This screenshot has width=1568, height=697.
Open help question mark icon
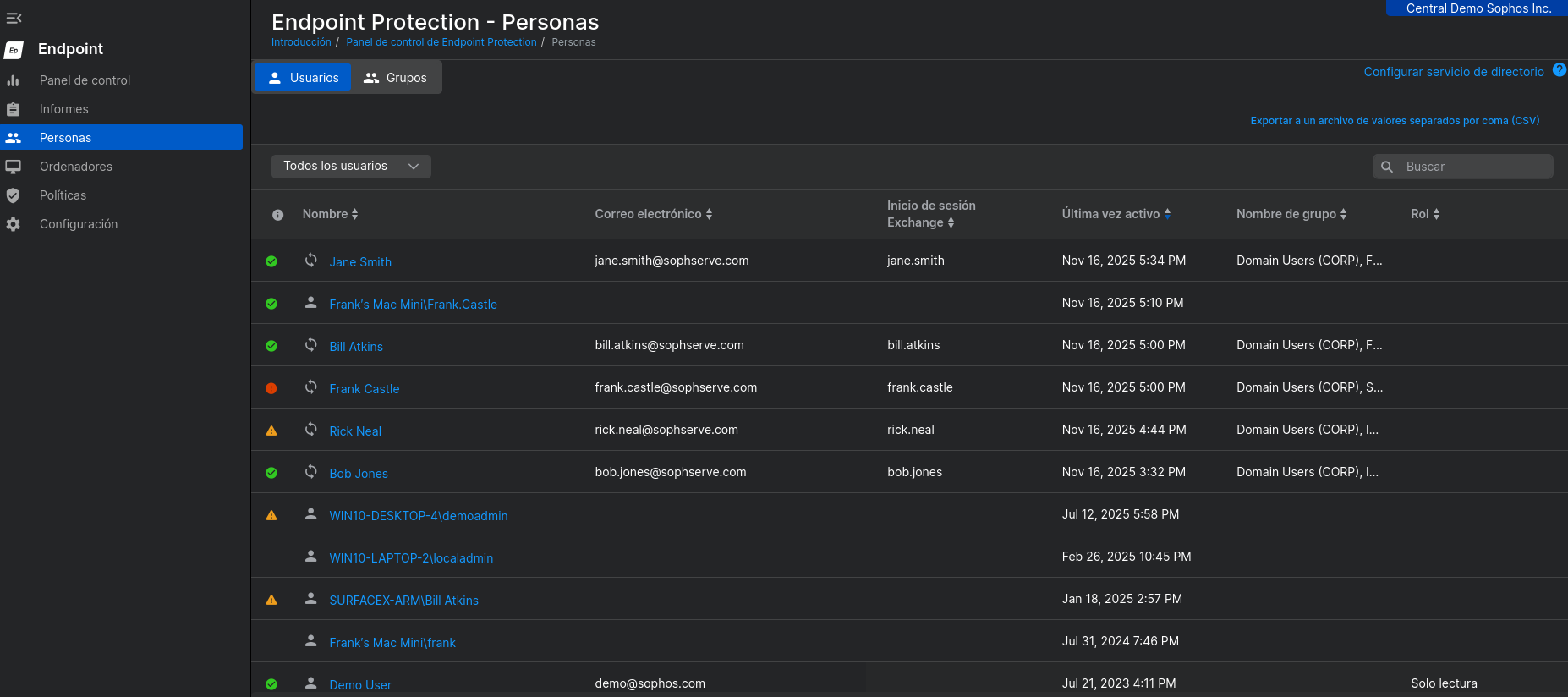[1559, 70]
